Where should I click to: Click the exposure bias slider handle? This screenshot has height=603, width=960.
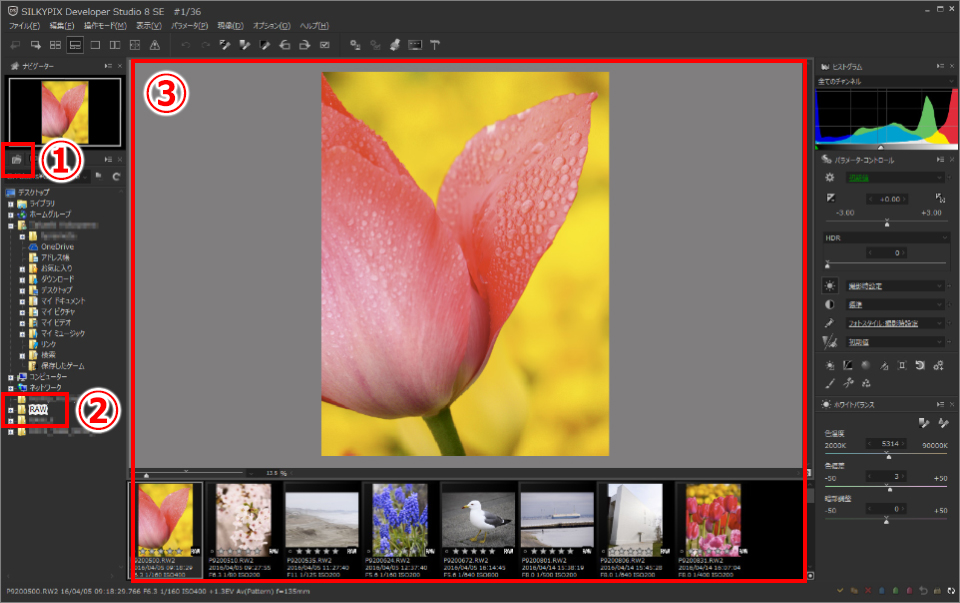886,223
